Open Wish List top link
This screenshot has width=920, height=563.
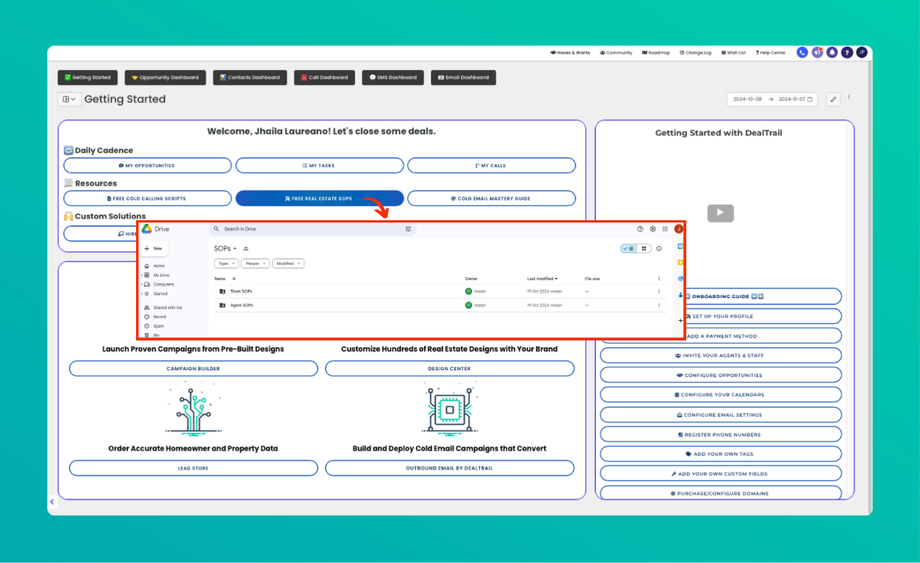click(733, 53)
